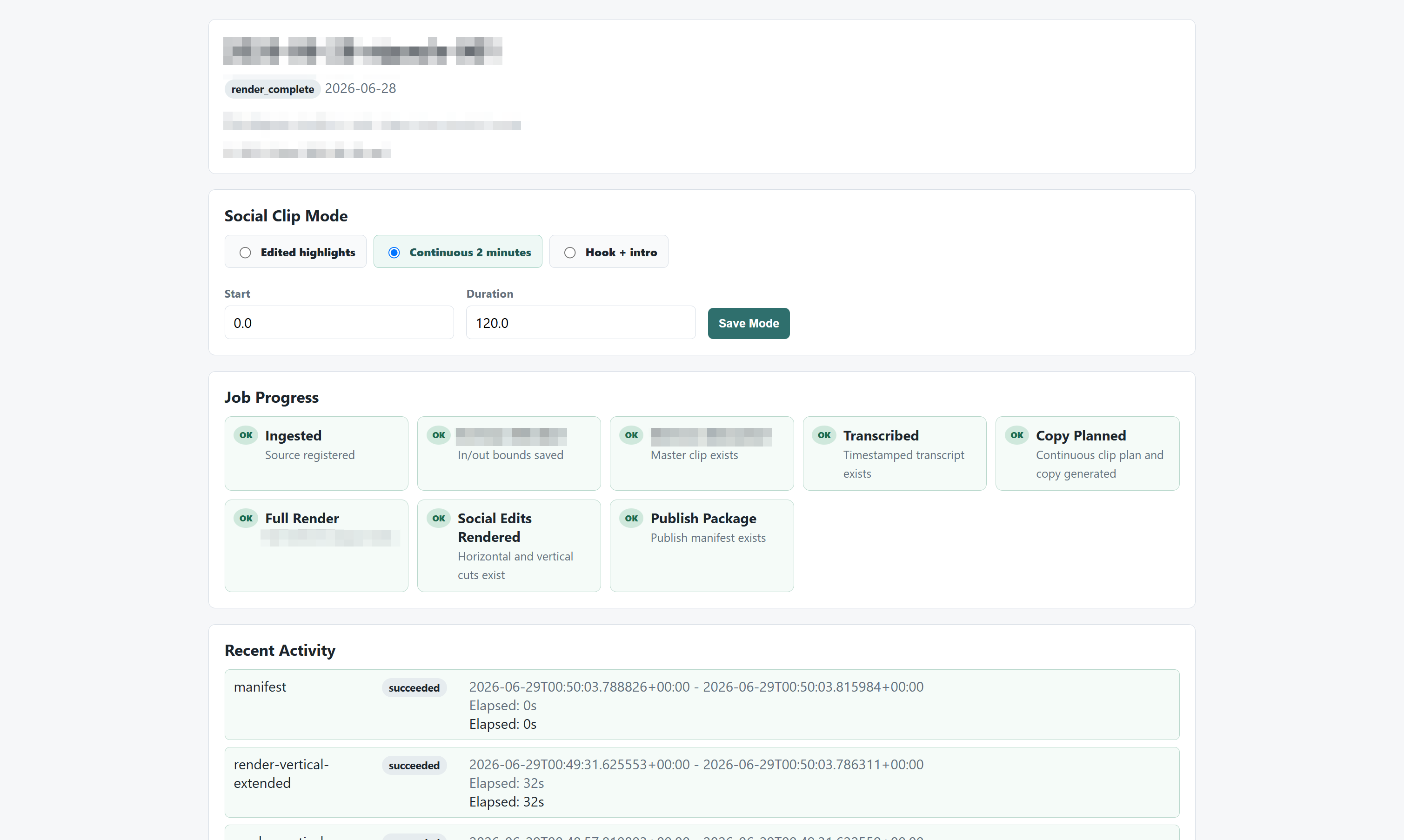Click the Social Edits Rendered title
Viewport: 1404px width, 840px height.
click(x=494, y=527)
